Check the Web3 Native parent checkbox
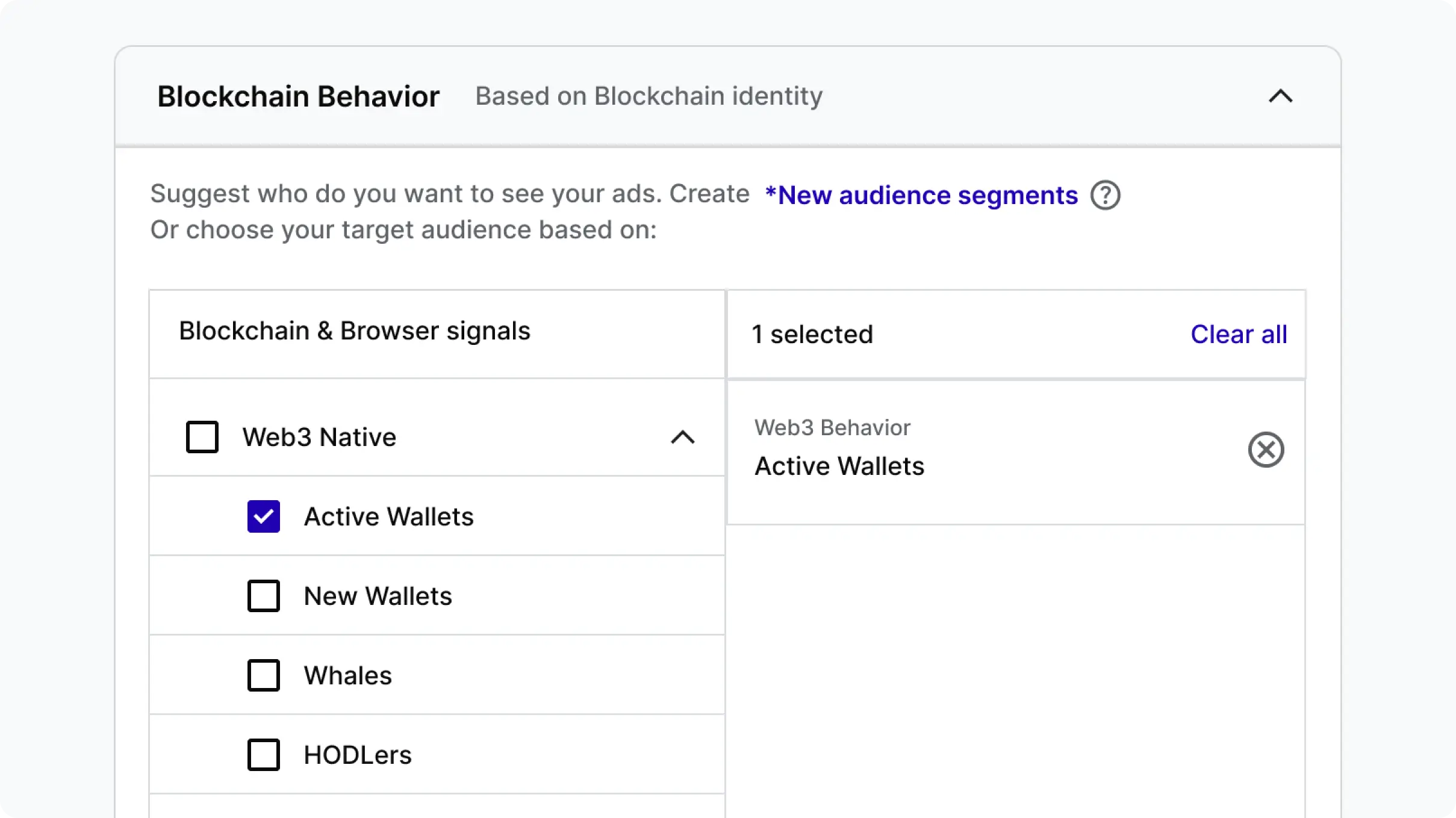 [202, 437]
